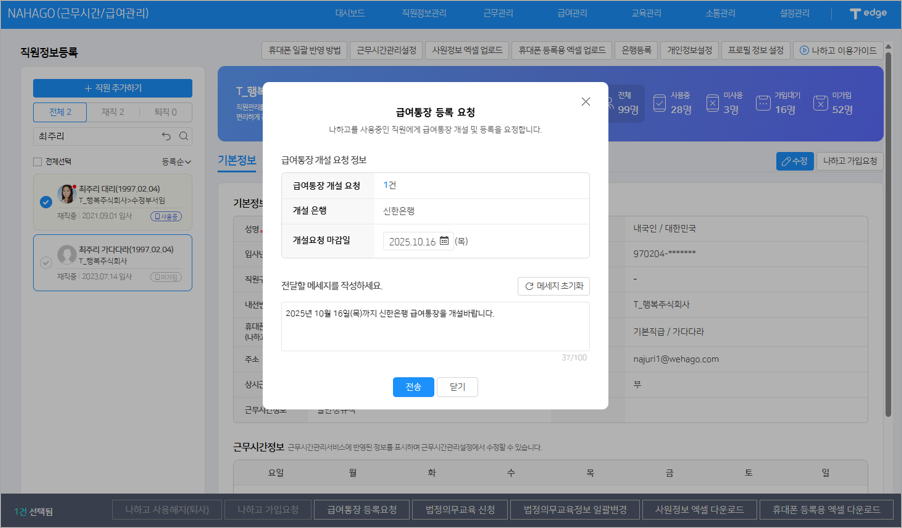902x528 pixels.
Task: Open 교육관리 menu
Action: 647,13
